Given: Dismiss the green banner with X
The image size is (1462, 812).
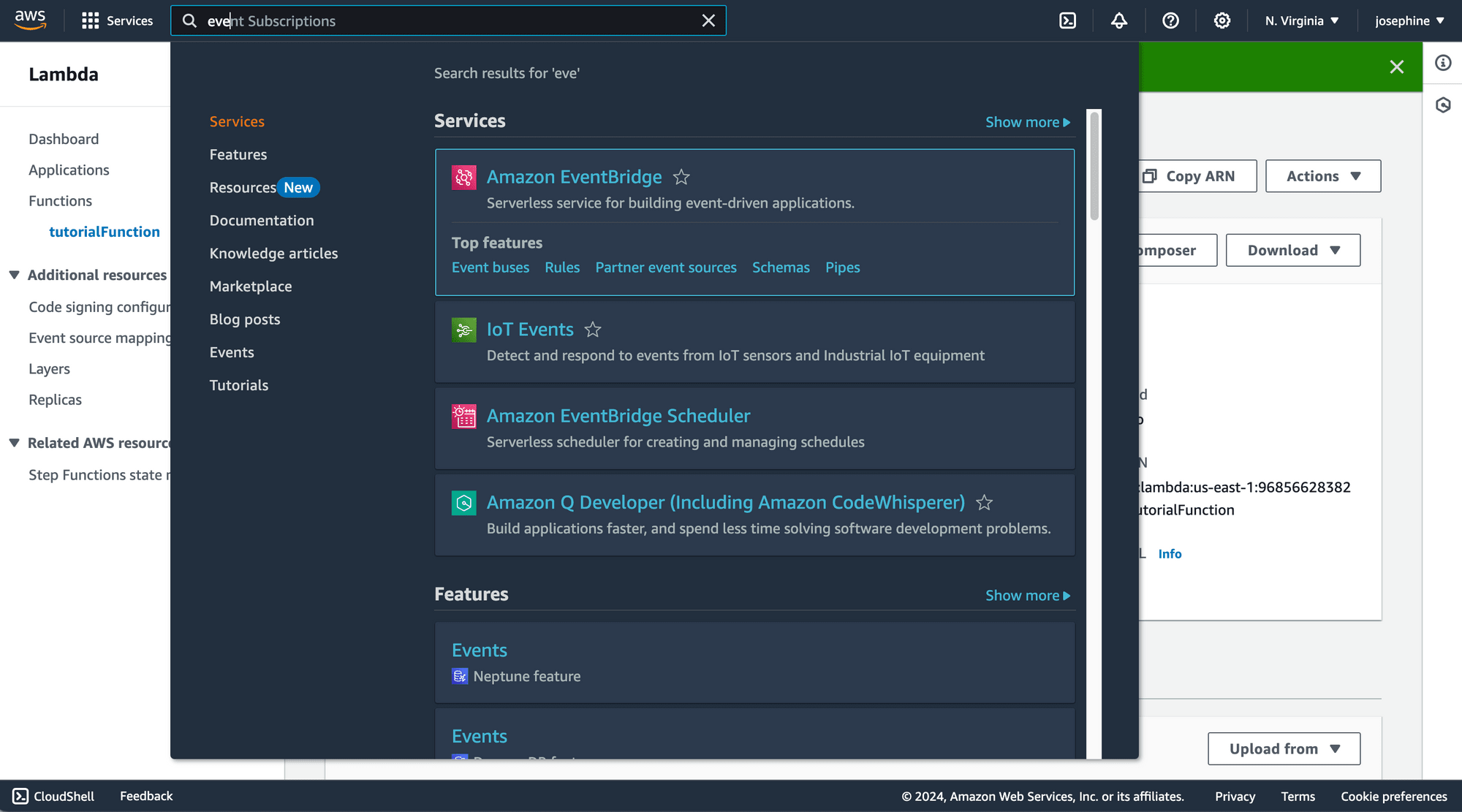Looking at the screenshot, I should pyautogui.click(x=1396, y=67).
